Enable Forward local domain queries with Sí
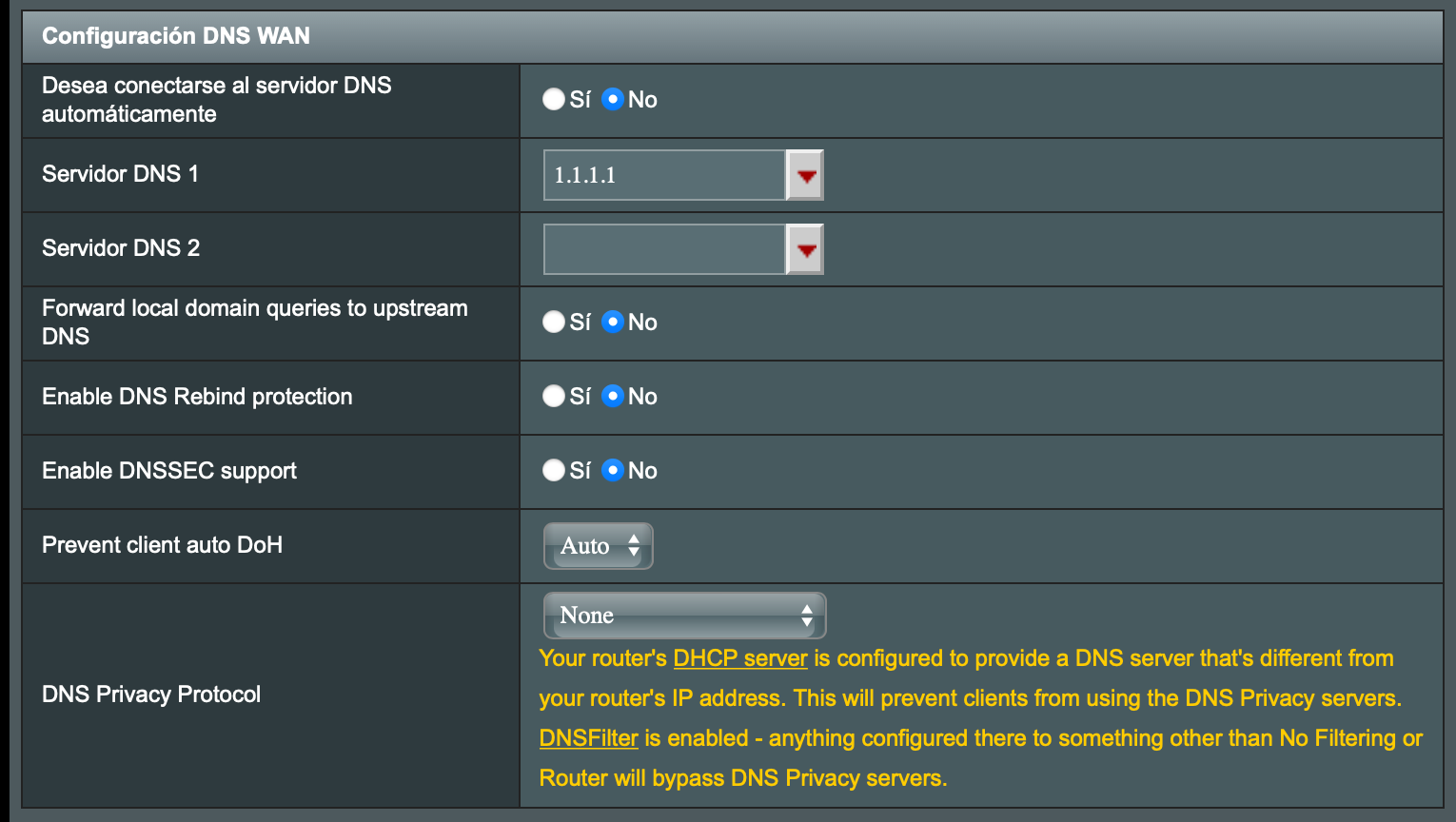1456x822 pixels. [x=554, y=322]
